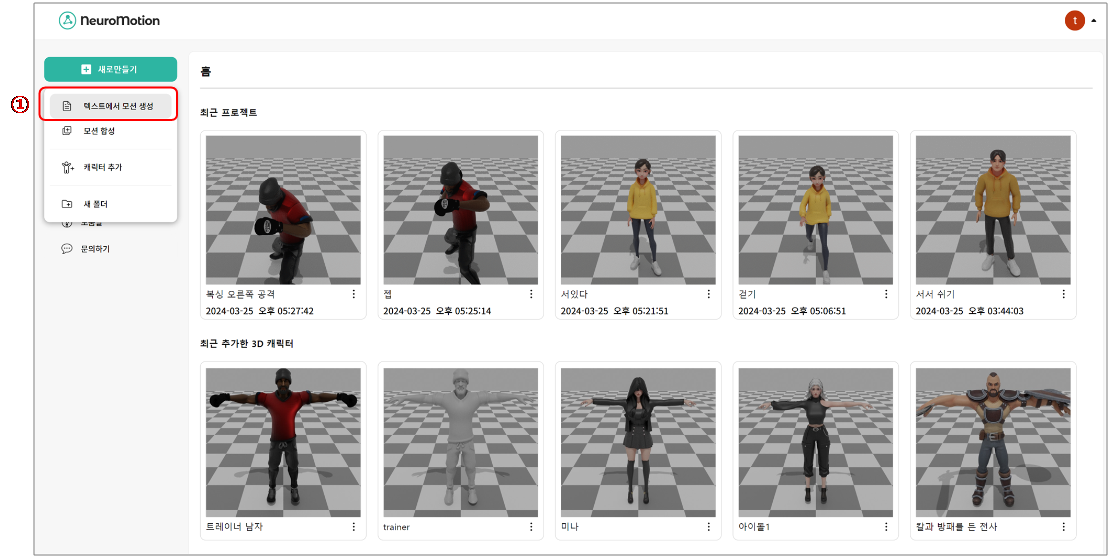
Task: Expand the dropdown arrow beside the avatar
Action: click(x=1093, y=21)
